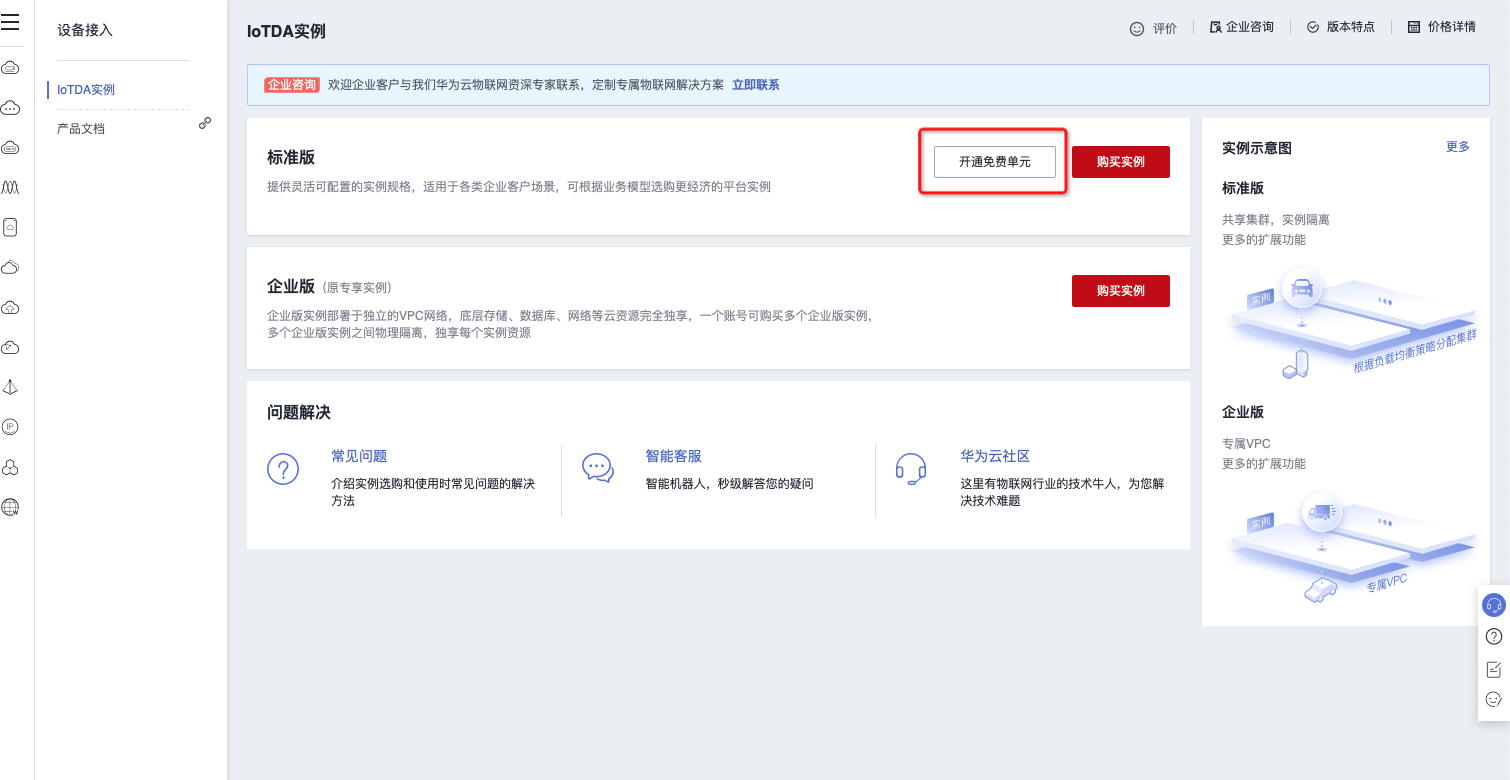The height and width of the screenshot is (780, 1510).
Task: Open 版本特点 in the header
Action: 1341,27
